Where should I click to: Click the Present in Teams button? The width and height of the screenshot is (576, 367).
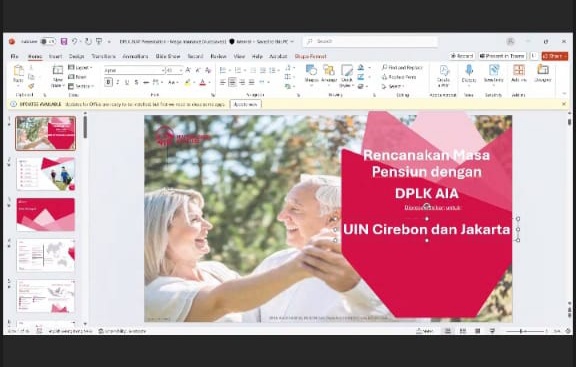pyautogui.click(x=502, y=56)
